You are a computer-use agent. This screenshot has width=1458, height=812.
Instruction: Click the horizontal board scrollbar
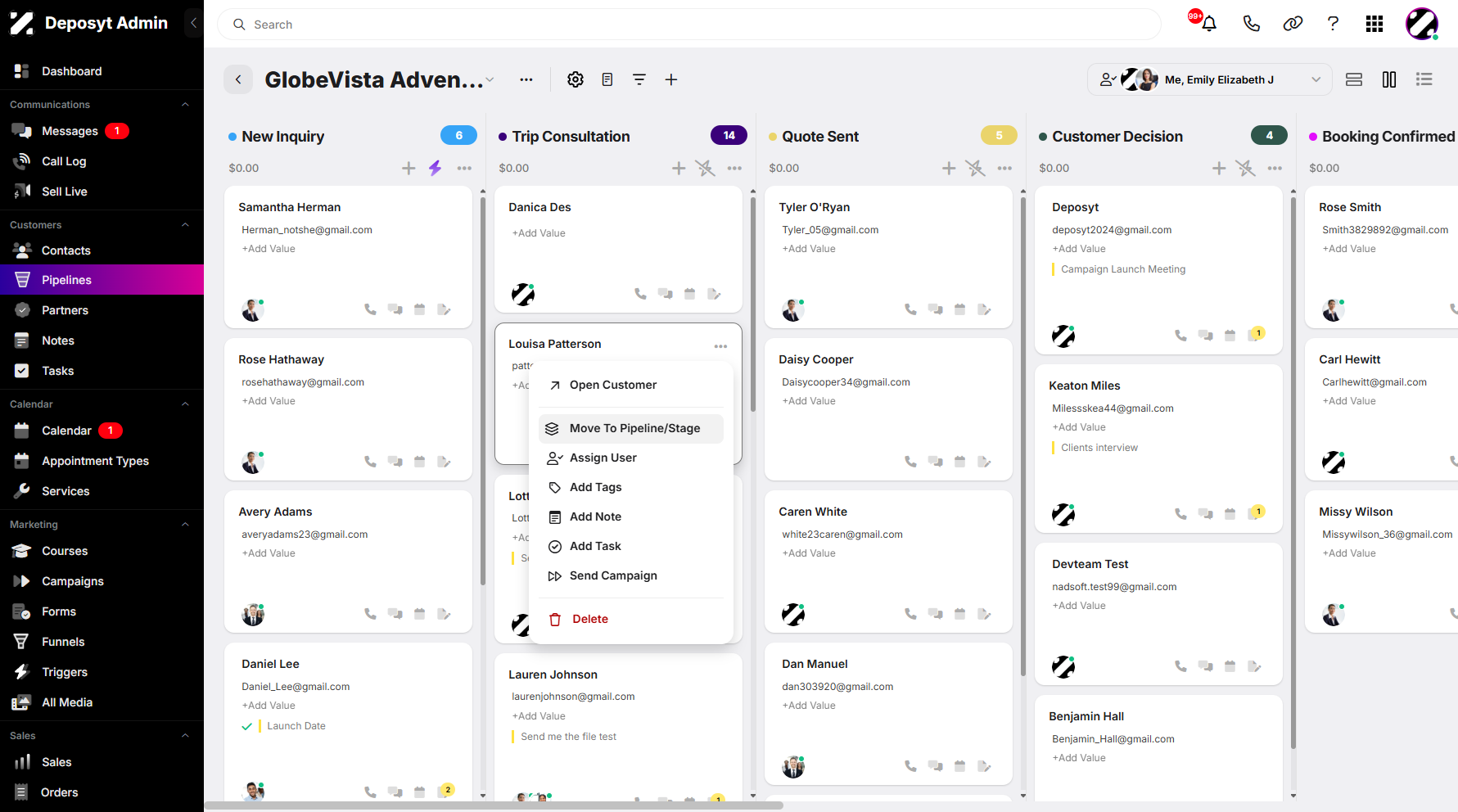coord(494,805)
